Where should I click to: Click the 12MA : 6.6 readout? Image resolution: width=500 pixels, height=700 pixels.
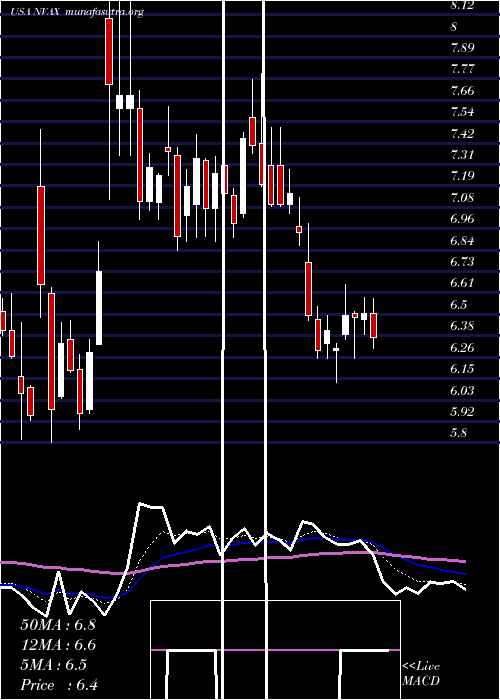coord(58,645)
